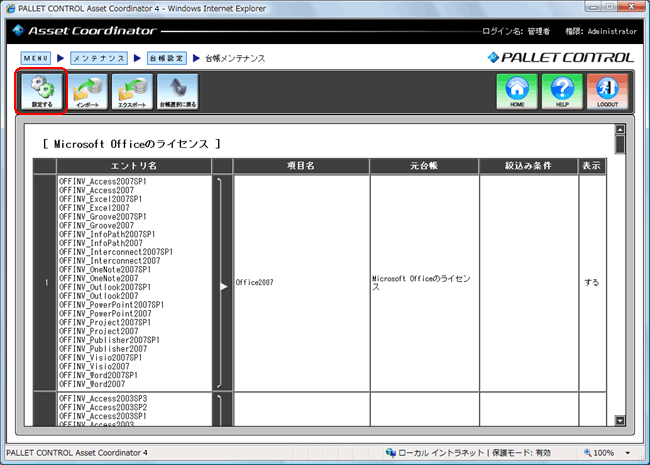Click the 権限: Administrator label
650x465 pixels.
coord(601,31)
